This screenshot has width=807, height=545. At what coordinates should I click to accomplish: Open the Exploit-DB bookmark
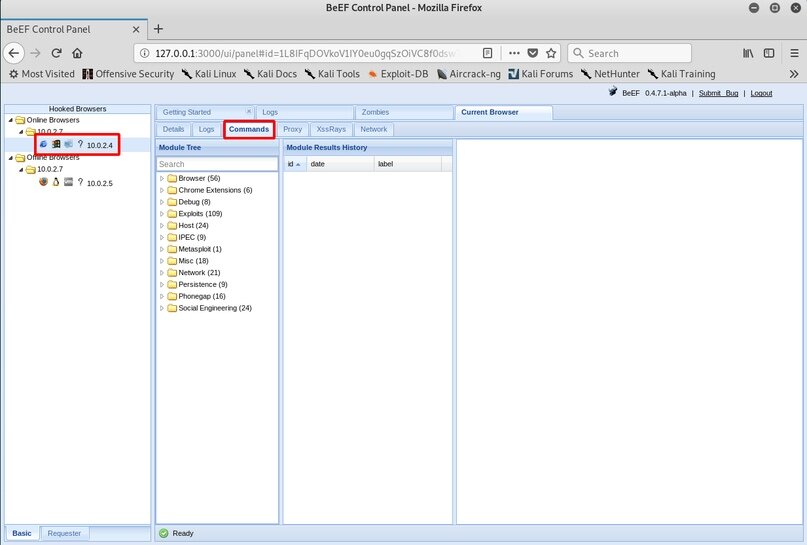pyautogui.click(x=398, y=74)
